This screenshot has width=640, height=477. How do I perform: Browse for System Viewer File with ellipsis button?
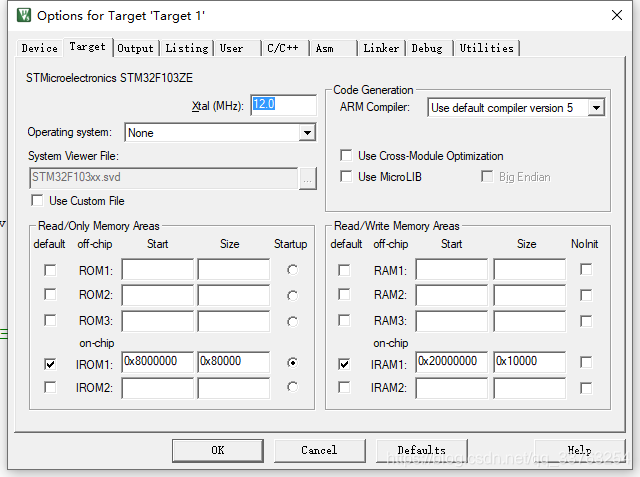point(308,178)
